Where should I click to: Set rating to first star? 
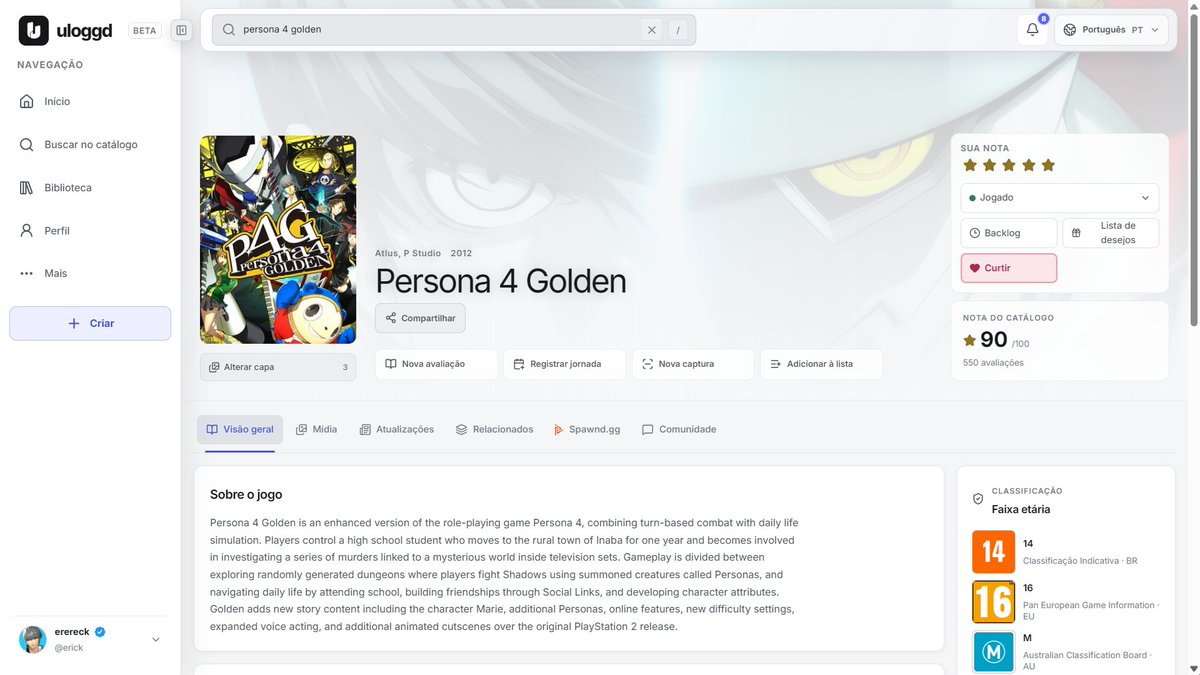pyautogui.click(x=969, y=165)
